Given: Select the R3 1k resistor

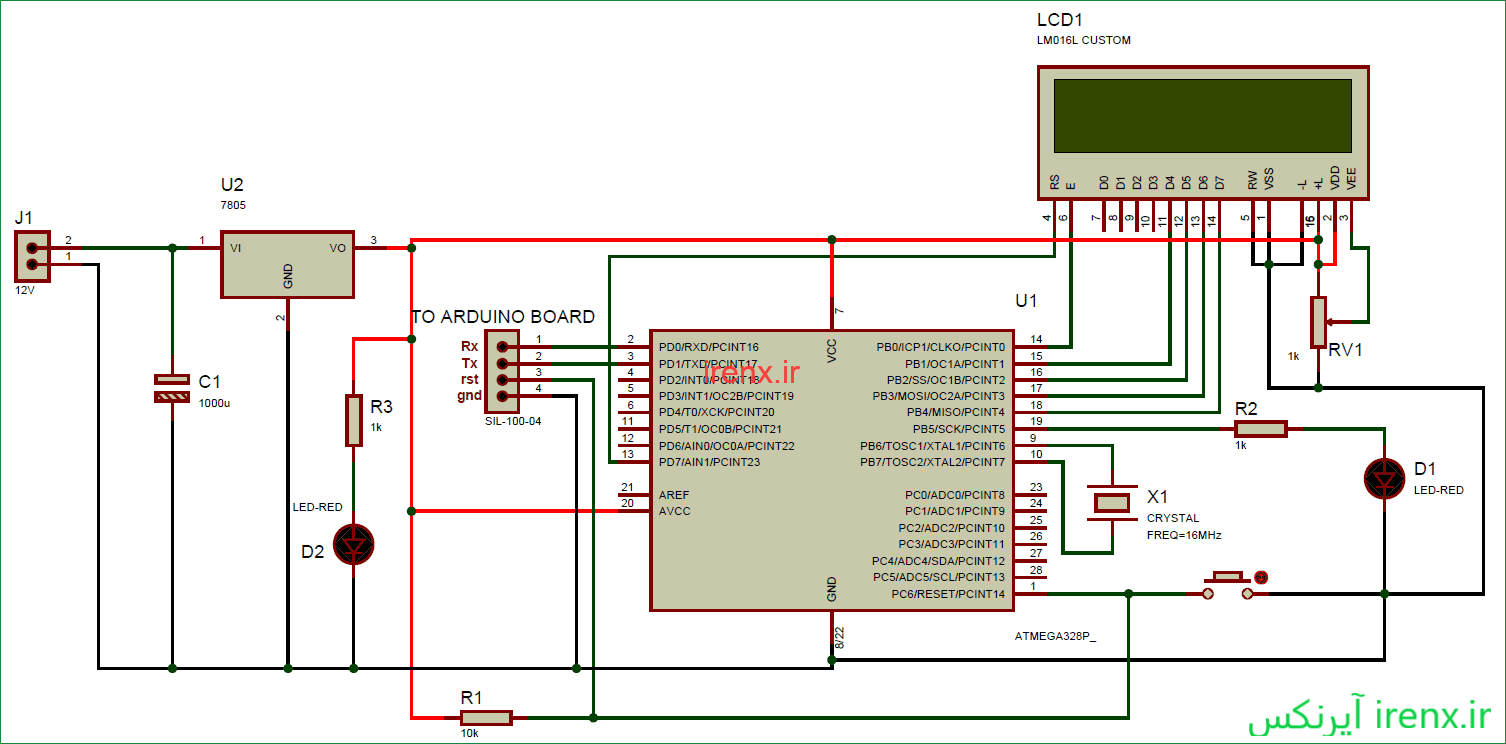Looking at the screenshot, I should pos(353,420).
